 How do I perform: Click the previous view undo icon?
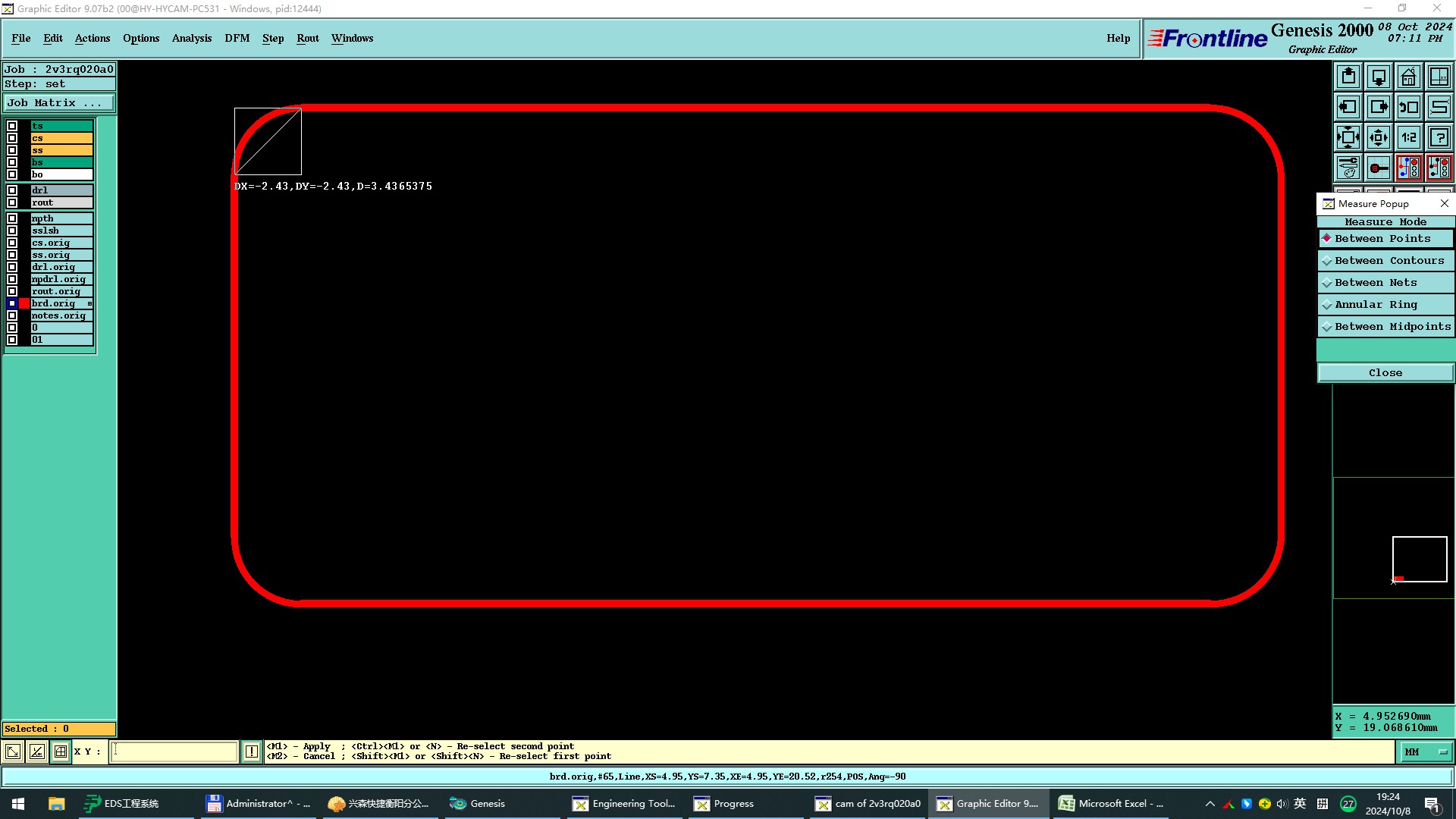pos(1408,107)
